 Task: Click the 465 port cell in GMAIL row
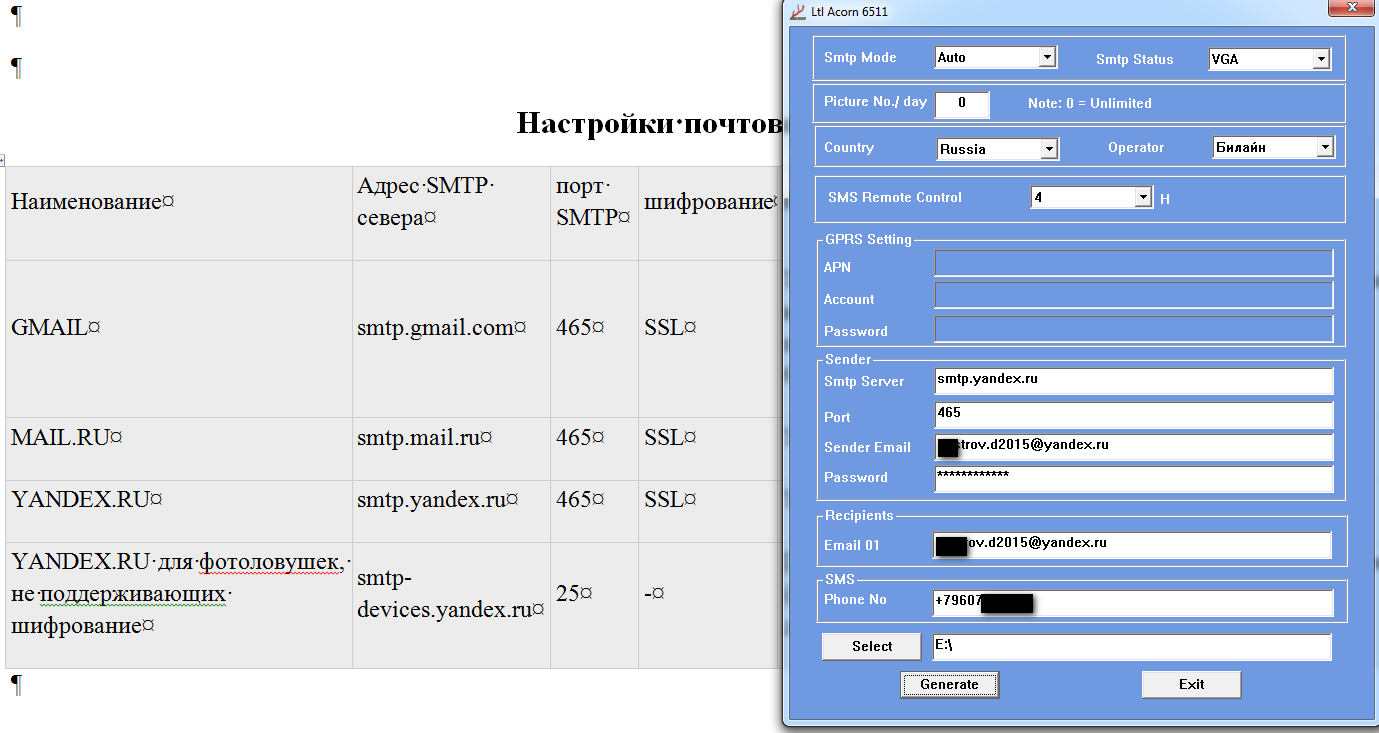click(594, 339)
